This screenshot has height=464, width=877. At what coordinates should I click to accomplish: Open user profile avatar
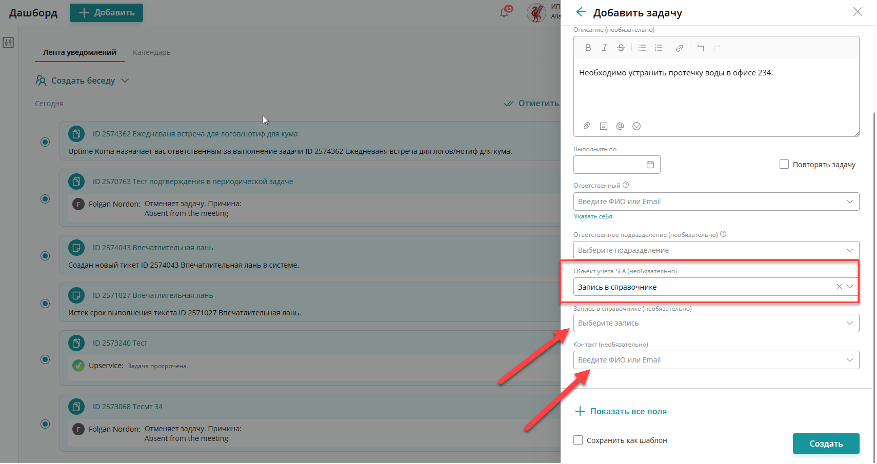[536, 12]
